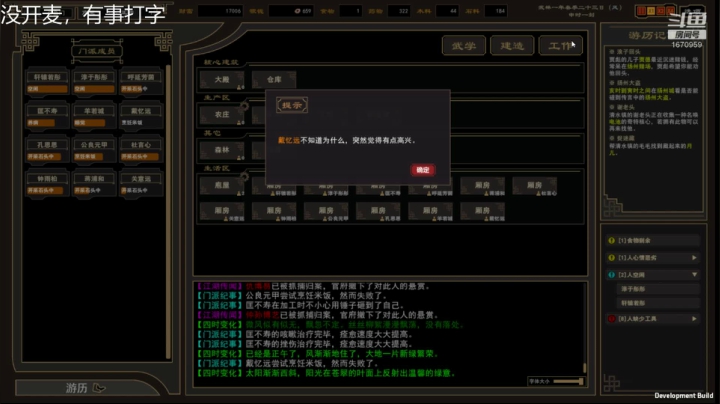Click the 厢房 room assigned to 公良元甲

pyautogui.click(x=326, y=213)
